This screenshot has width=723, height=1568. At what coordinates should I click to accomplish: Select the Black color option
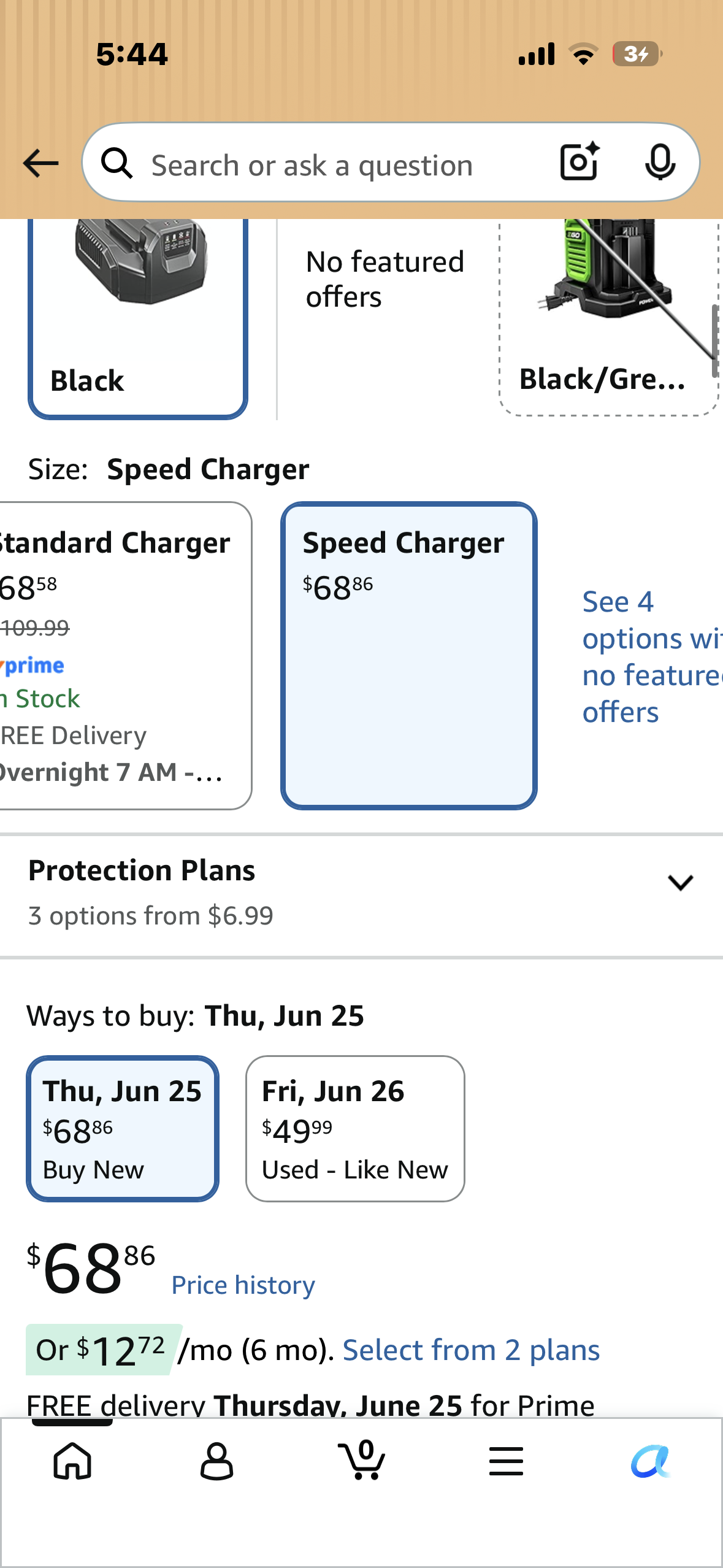click(x=138, y=318)
